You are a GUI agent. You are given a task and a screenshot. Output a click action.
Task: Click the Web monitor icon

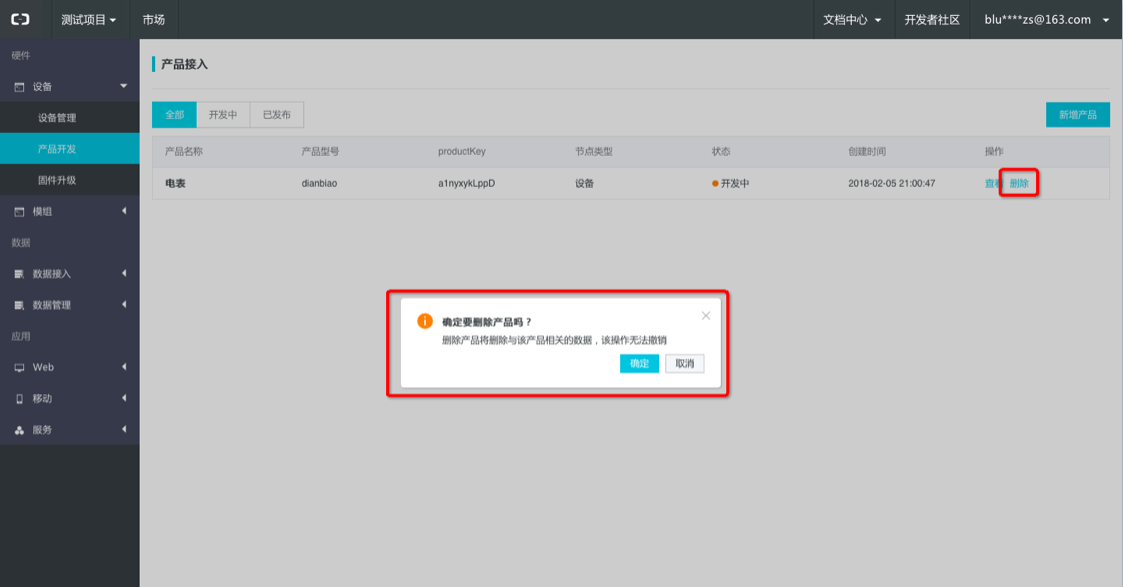pos(19,368)
